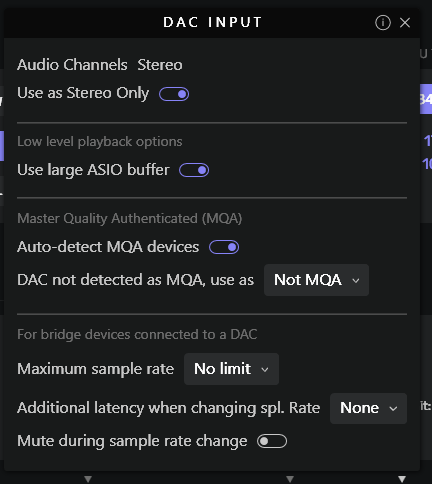Click the gray down arrow under dialog's center
432x484 pixels.
point(290,479)
